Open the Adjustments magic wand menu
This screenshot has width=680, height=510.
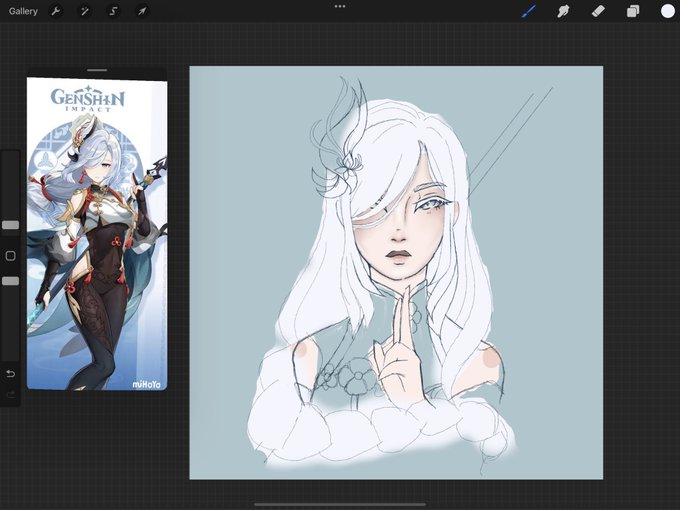click(85, 11)
